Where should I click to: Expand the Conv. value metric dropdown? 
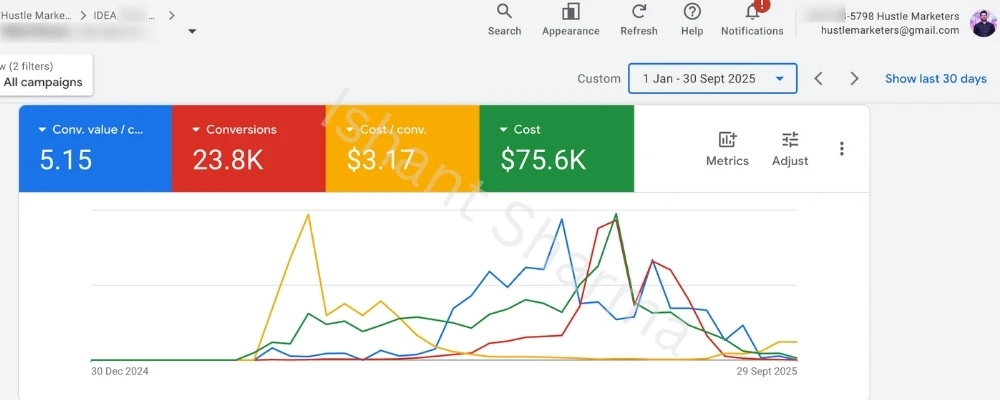(x=42, y=130)
